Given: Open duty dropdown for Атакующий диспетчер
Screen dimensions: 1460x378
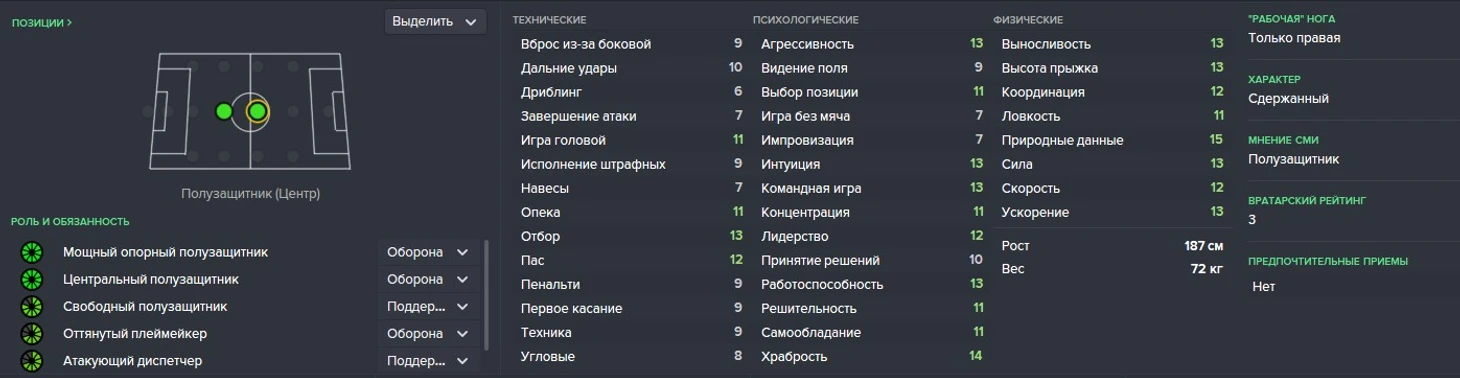Looking at the screenshot, I should click(428, 360).
